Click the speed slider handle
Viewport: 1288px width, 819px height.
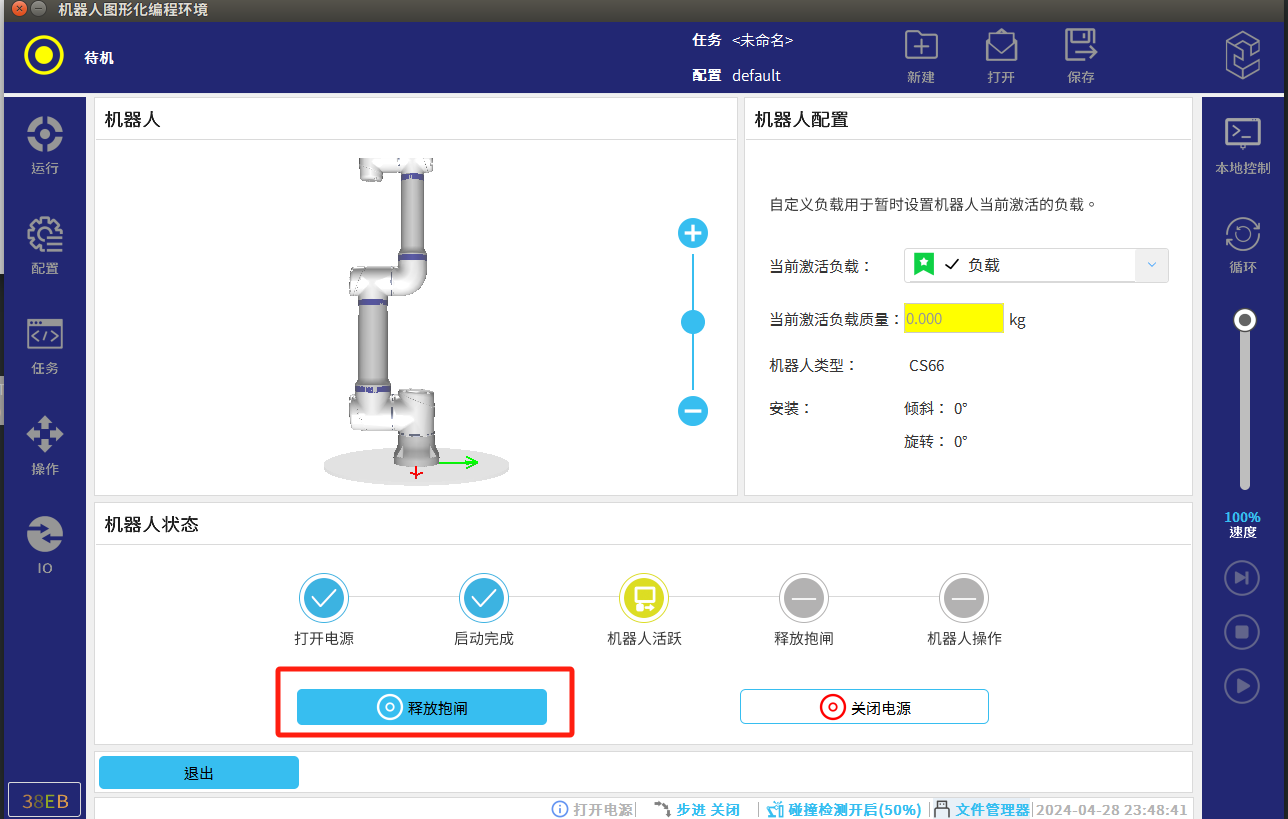[x=1245, y=320]
